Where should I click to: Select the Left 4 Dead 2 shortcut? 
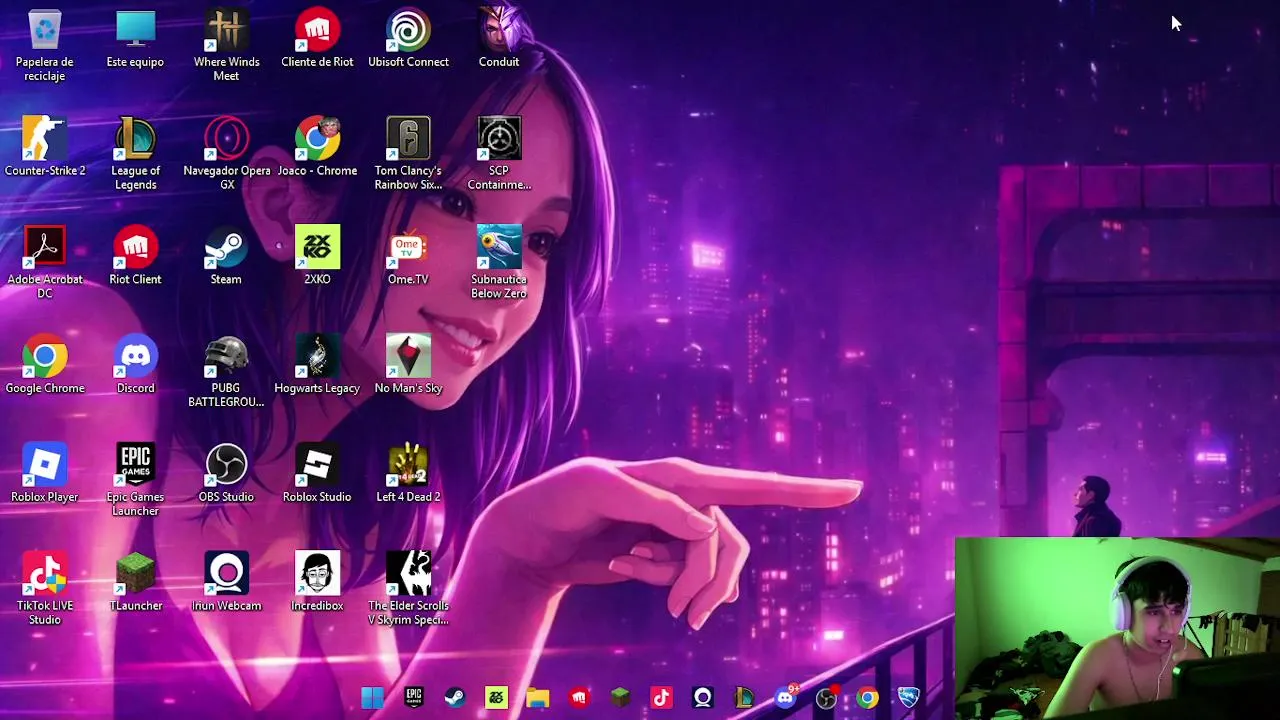(408, 475)
